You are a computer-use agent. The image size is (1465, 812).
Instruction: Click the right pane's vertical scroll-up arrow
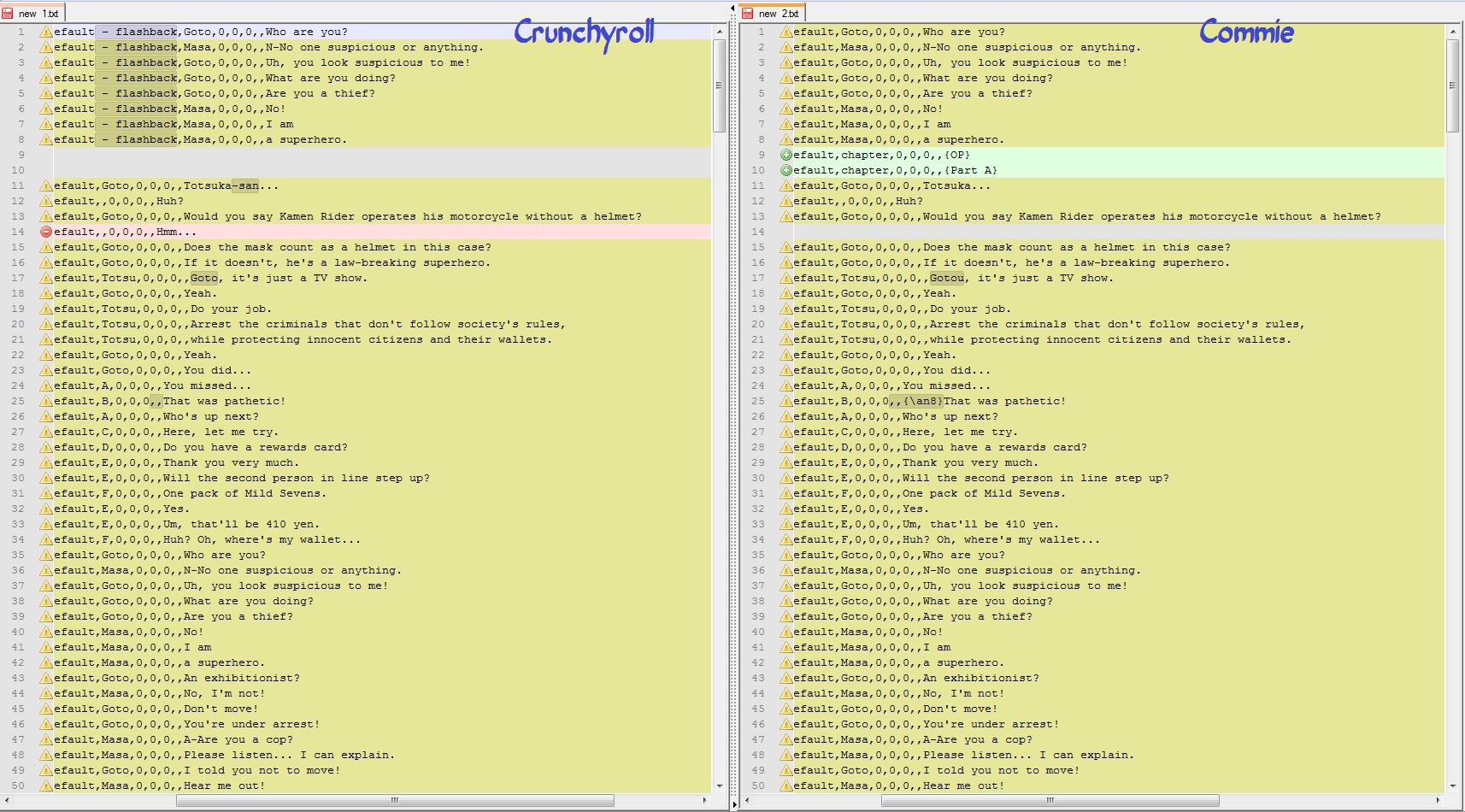coord(1452,31)
